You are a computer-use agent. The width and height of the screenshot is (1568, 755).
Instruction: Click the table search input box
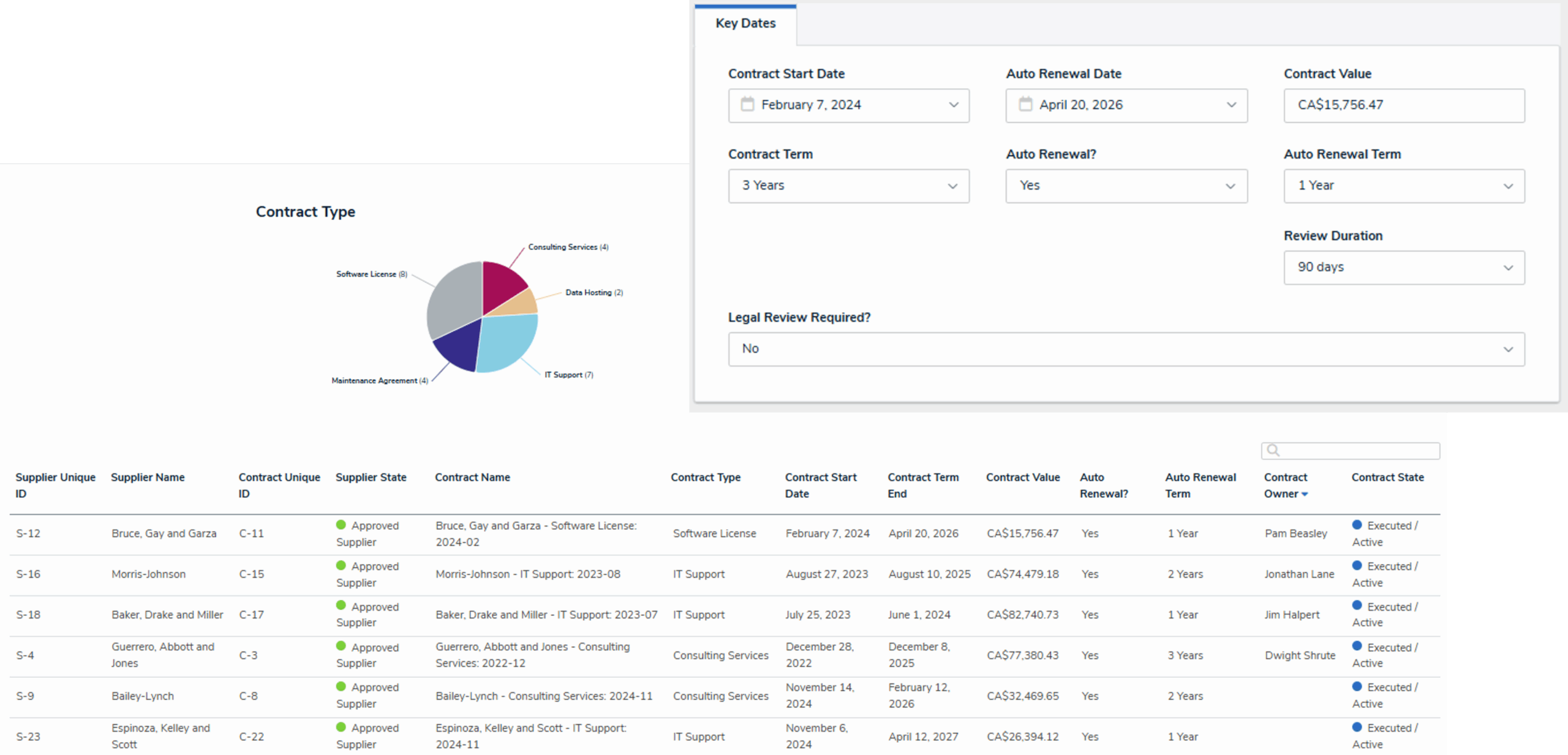(x=1357, y=451)
